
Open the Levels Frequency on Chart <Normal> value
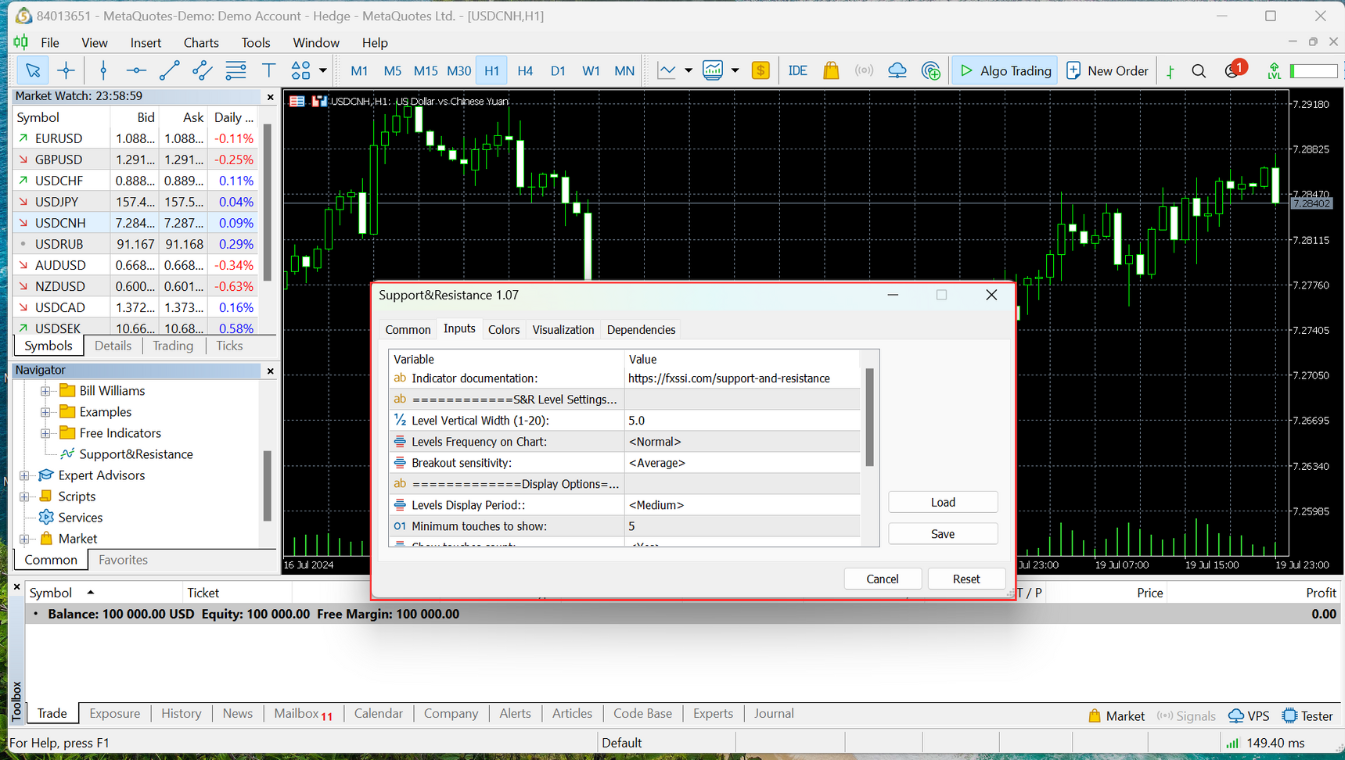(x=741, y=442)
